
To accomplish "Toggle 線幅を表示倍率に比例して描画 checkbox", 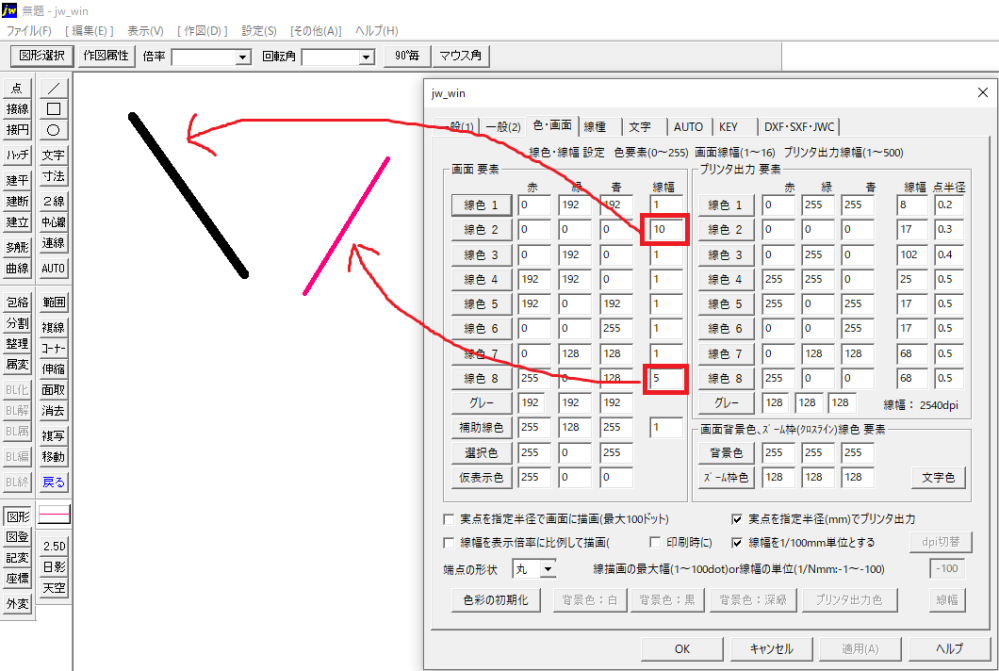I will pos(449,543).
